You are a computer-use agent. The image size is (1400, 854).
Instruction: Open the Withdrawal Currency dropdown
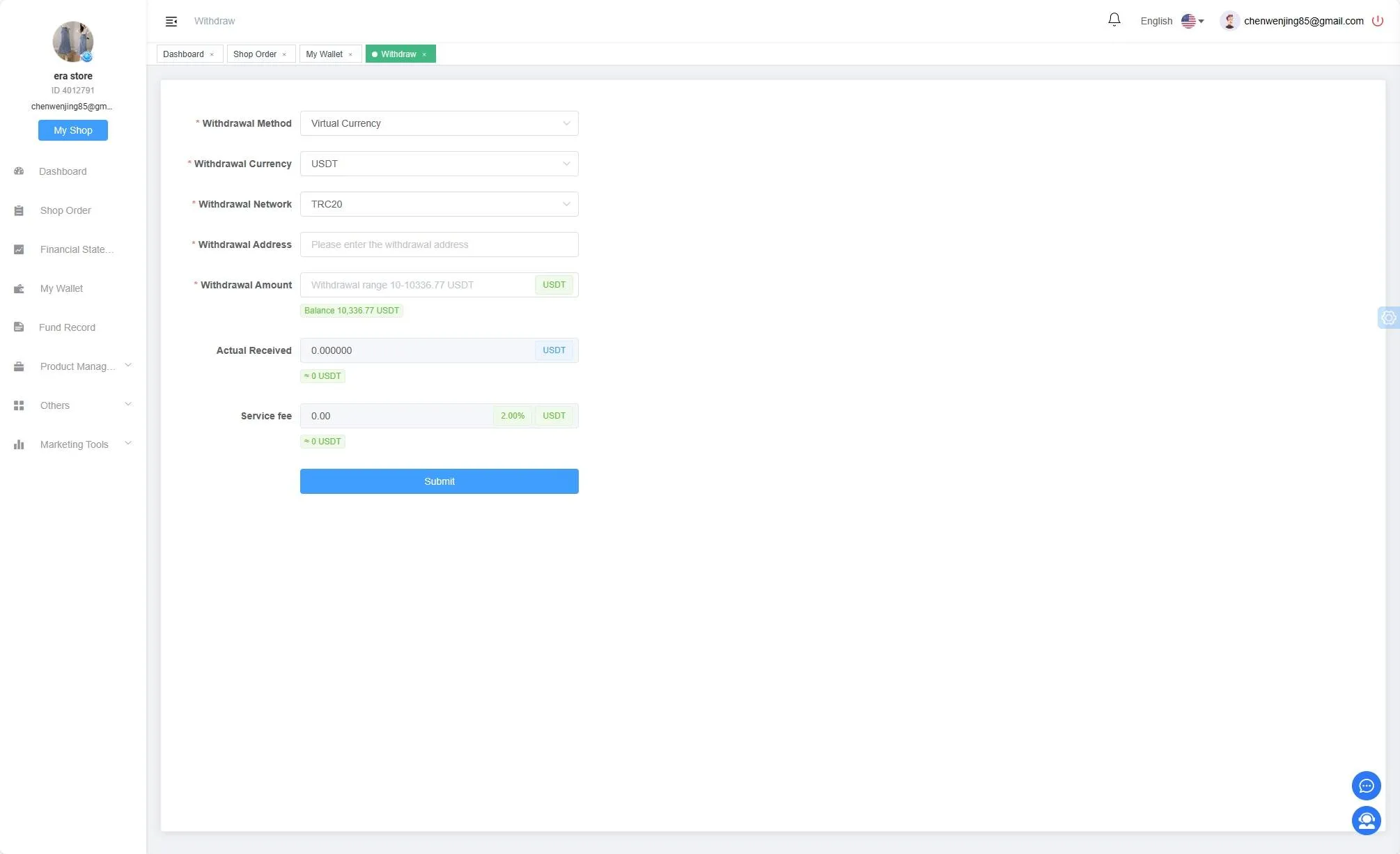tap(439, 164)
